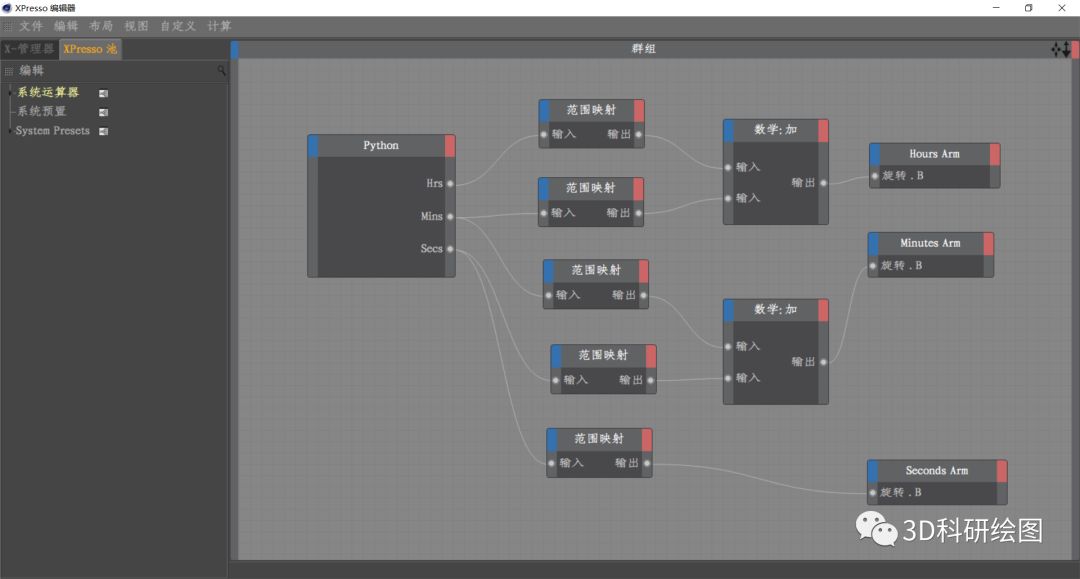1080x579 pixels.
Task: Click the red outputs corner of Minutes Arm node
Action: (x=988, y=244)
